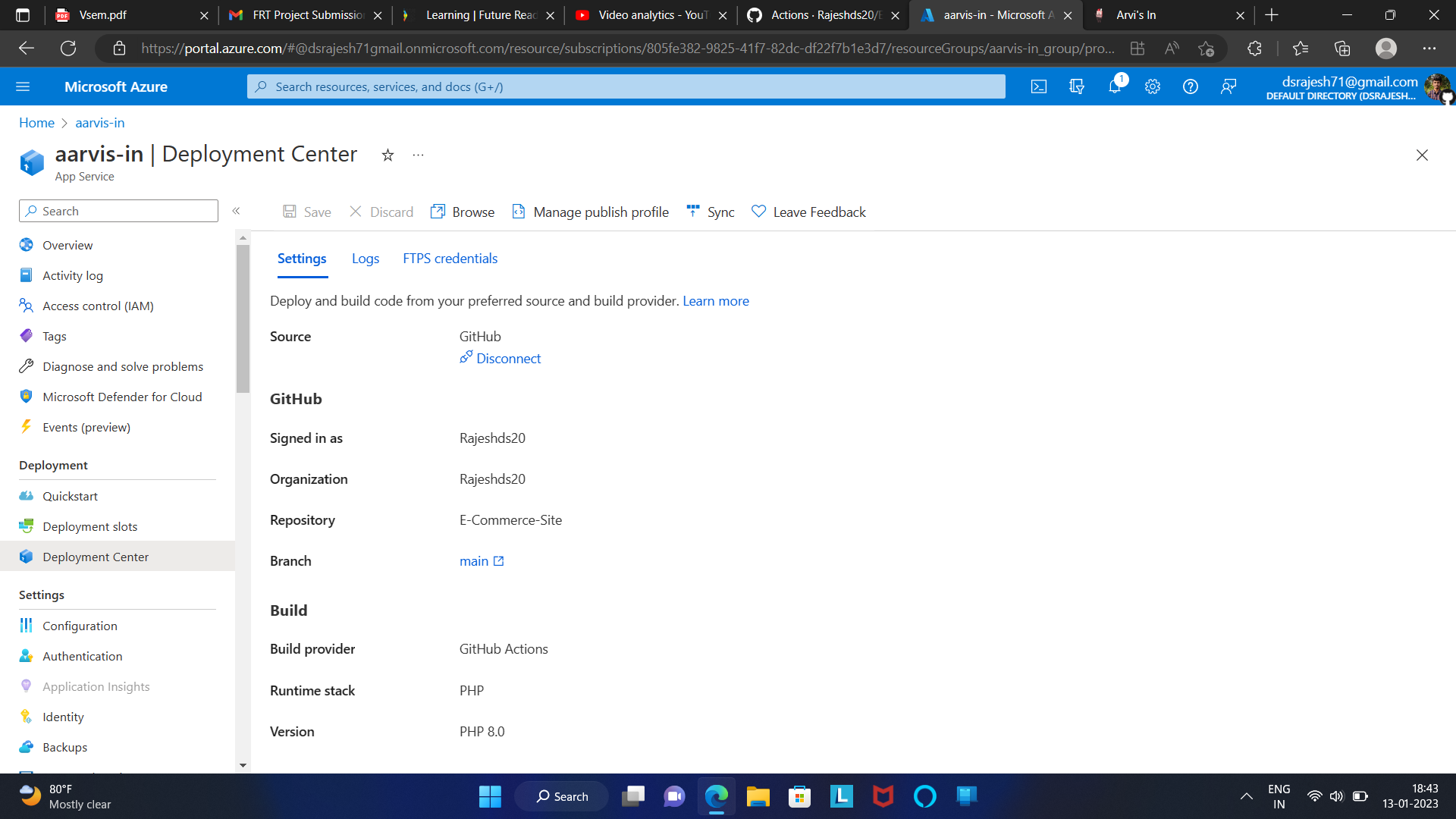Open the FTPS credentials tab
The image size is (1456, 819).
450,258
